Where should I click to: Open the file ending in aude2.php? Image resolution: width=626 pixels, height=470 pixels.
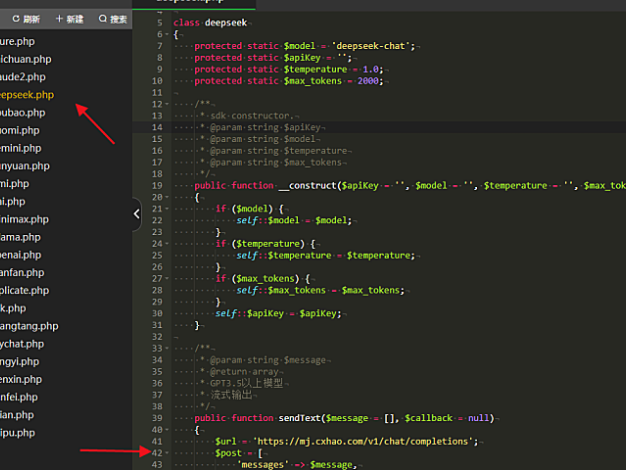pos(23,76)
